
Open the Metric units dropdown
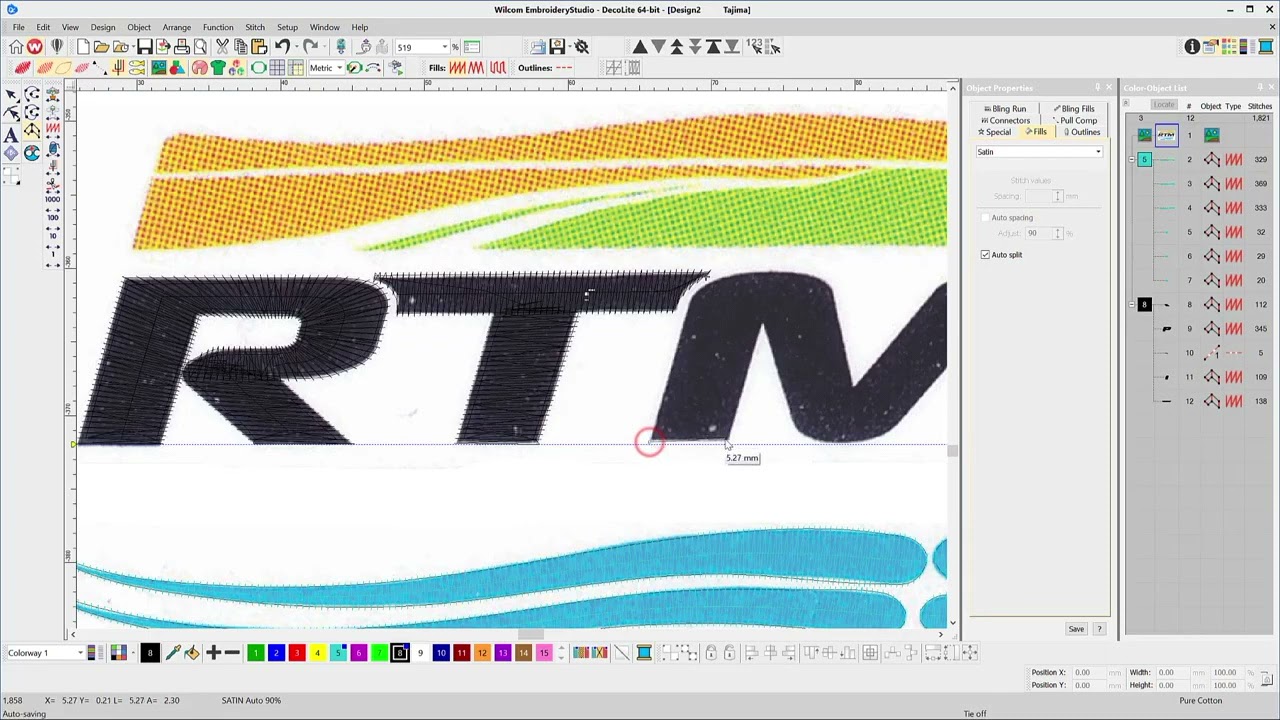[x=339, y=68]
